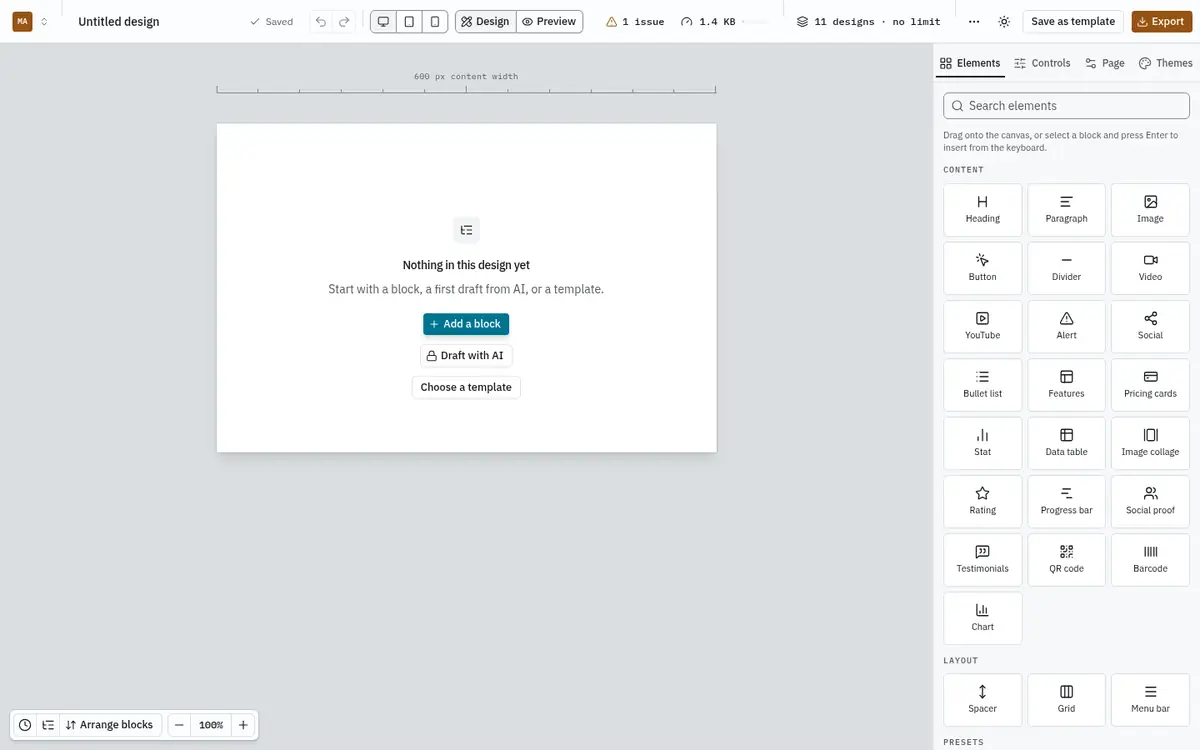Add a Button element
The image size is (1200, 750).
[x=982, y=268]
